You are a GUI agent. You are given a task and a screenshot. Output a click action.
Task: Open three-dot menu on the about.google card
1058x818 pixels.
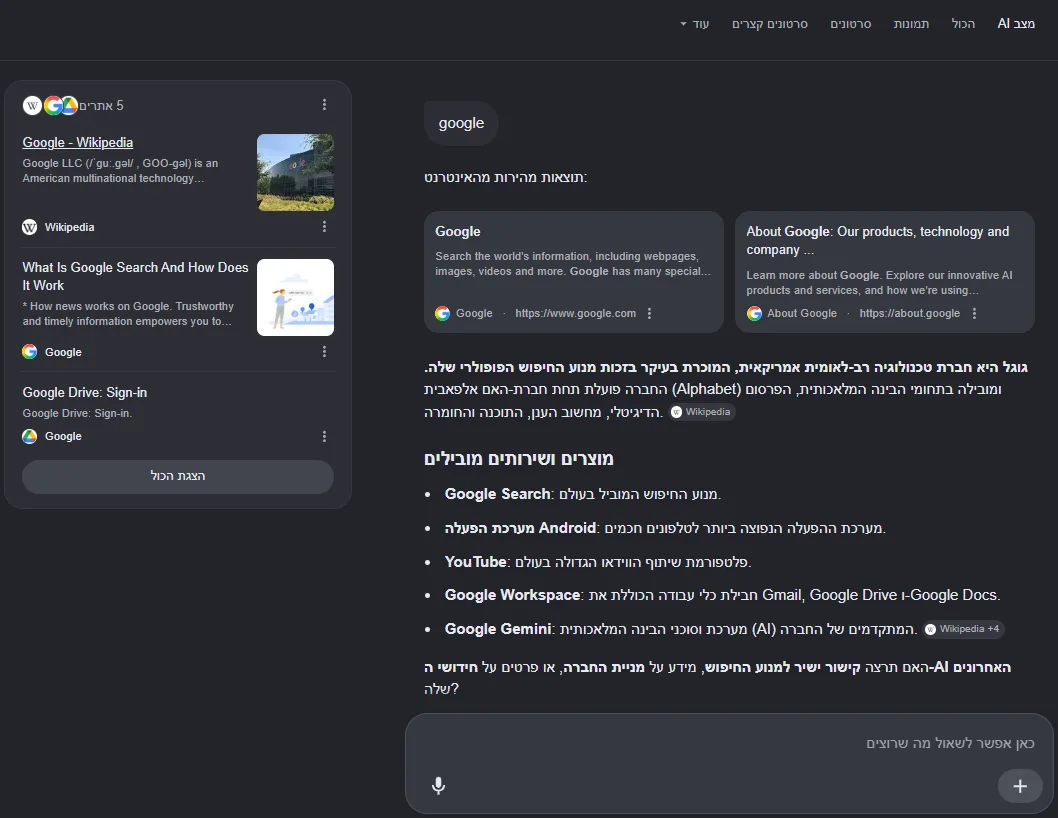(x=974, y=313)
